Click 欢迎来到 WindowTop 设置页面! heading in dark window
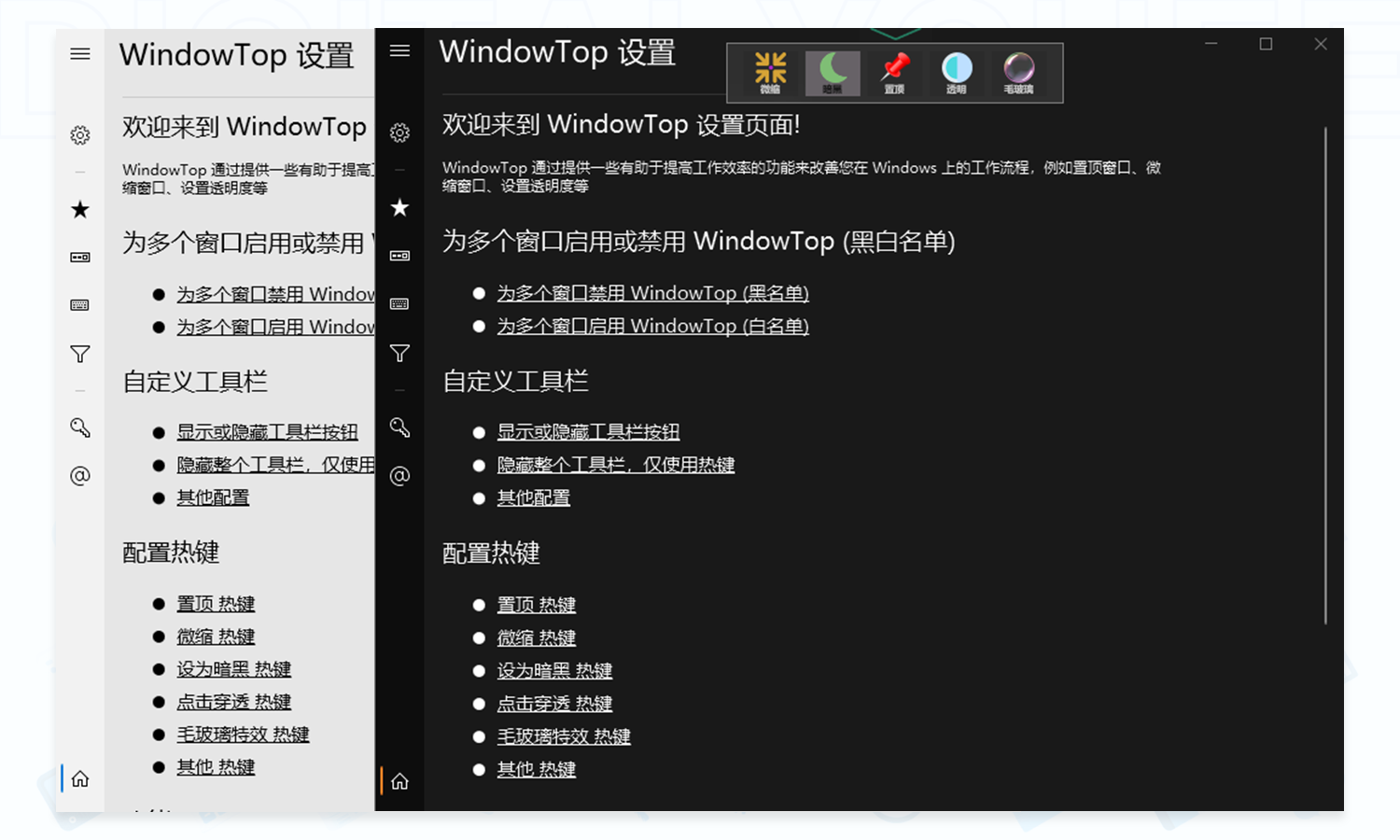The height and width of the screenshot is (840, 1400). [x=621, y=124]
